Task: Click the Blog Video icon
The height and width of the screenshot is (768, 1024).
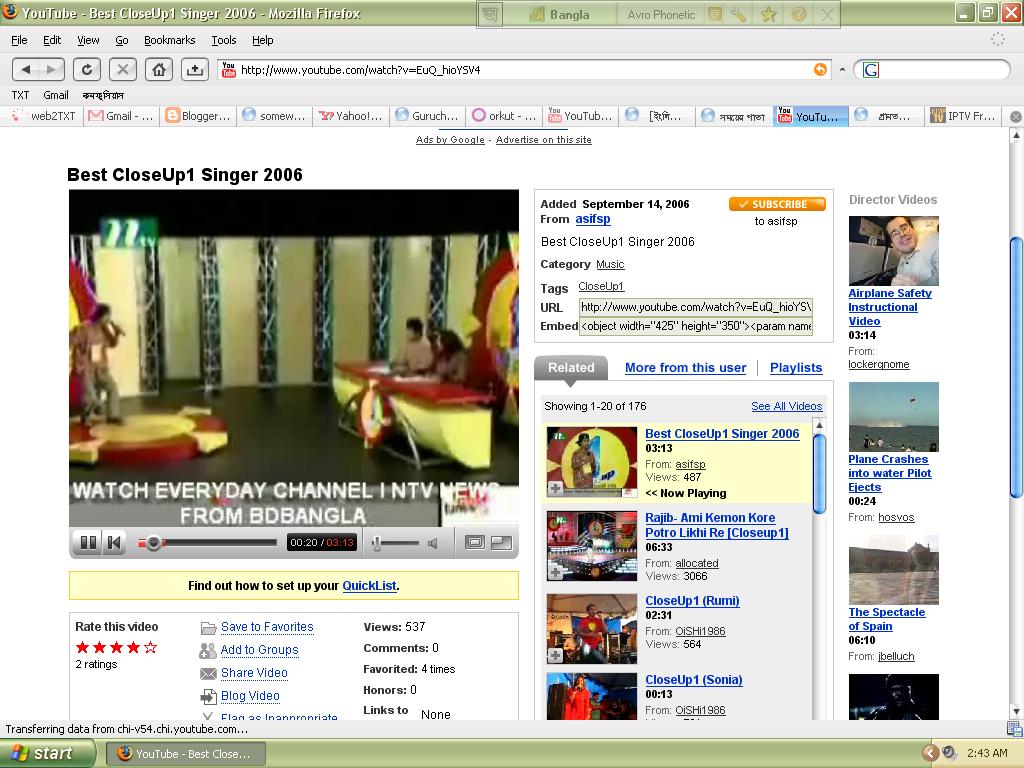Action: pos(208,696)
